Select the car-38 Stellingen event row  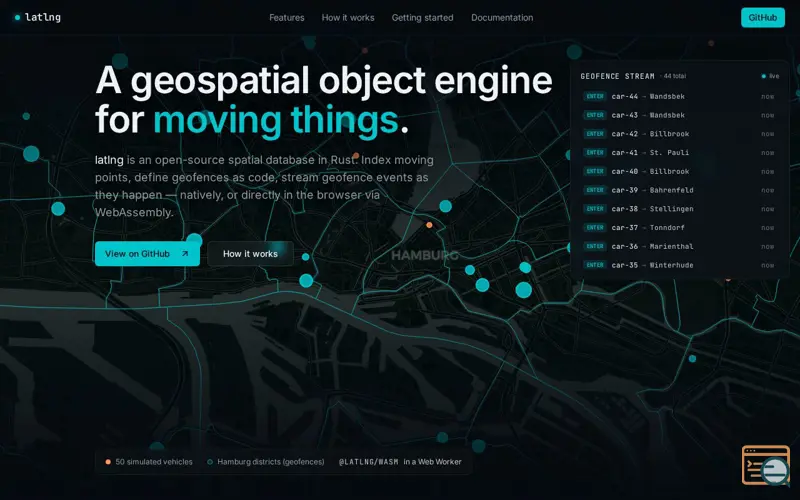click(679, 209)
